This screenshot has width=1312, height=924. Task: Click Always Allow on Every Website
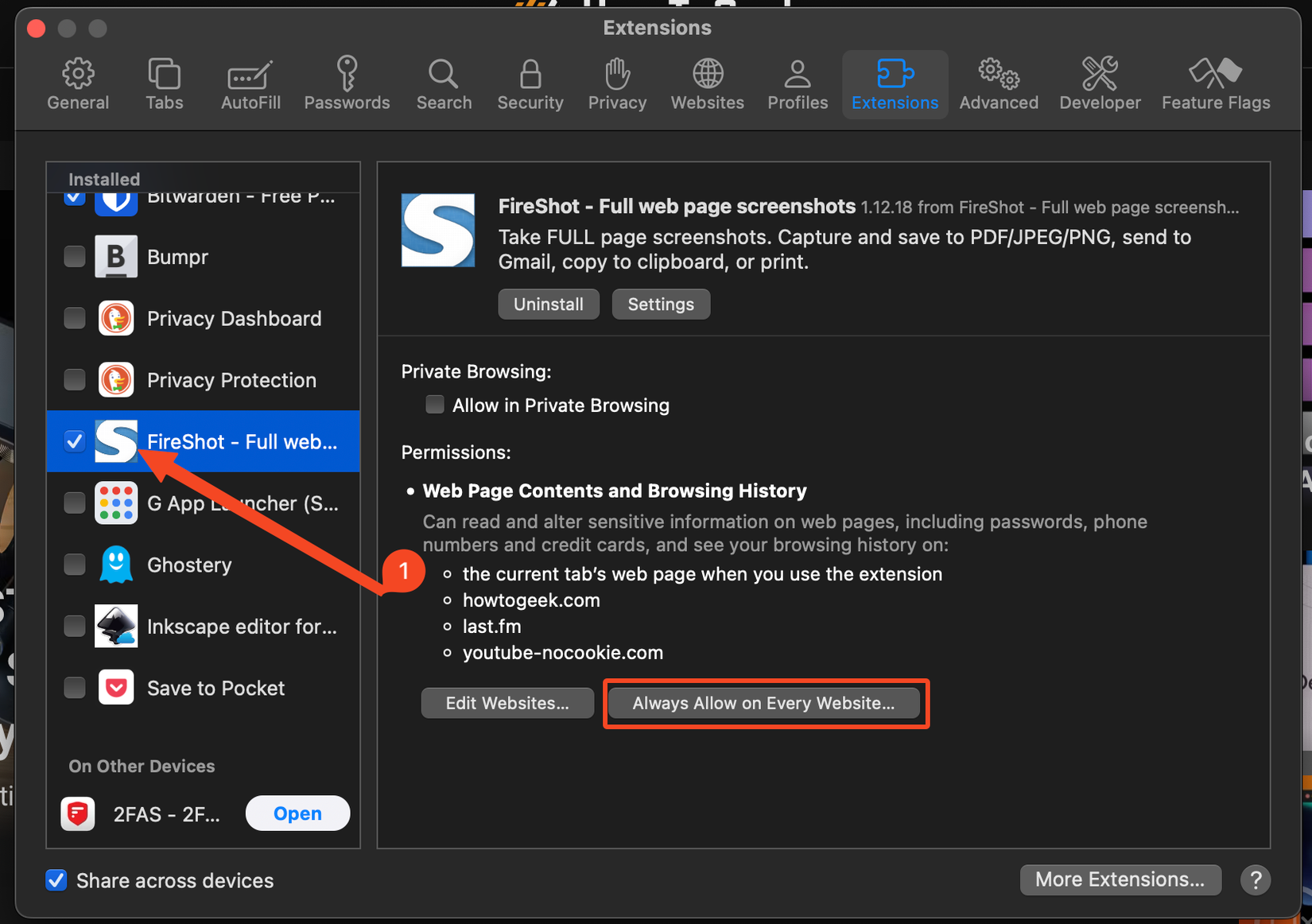point(763,703)
